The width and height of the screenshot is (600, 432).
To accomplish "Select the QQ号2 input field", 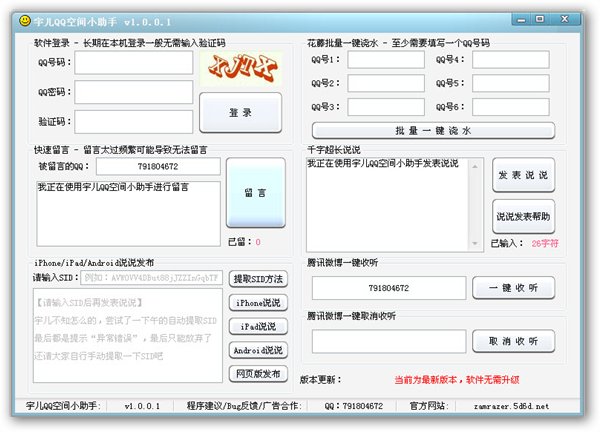I will pyautogui.click(x=386, y=83).
